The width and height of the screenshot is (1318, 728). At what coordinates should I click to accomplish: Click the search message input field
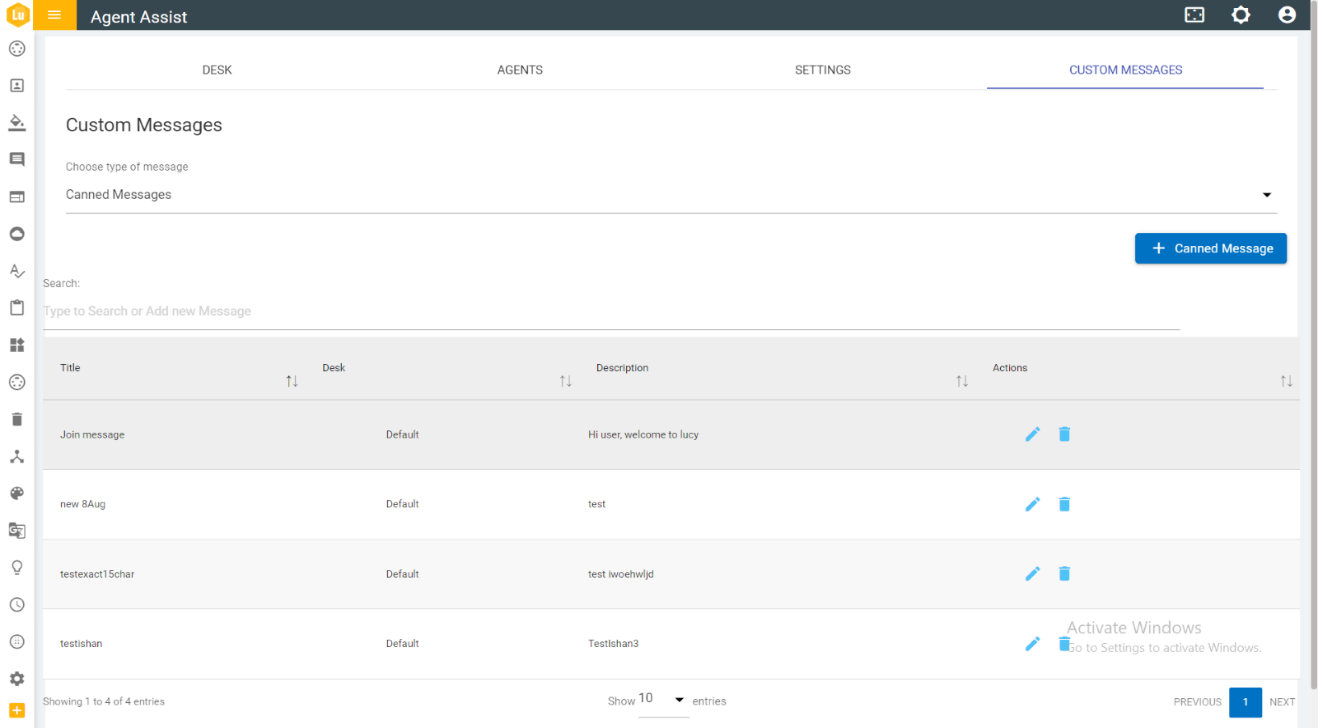(x=610, y=311)
